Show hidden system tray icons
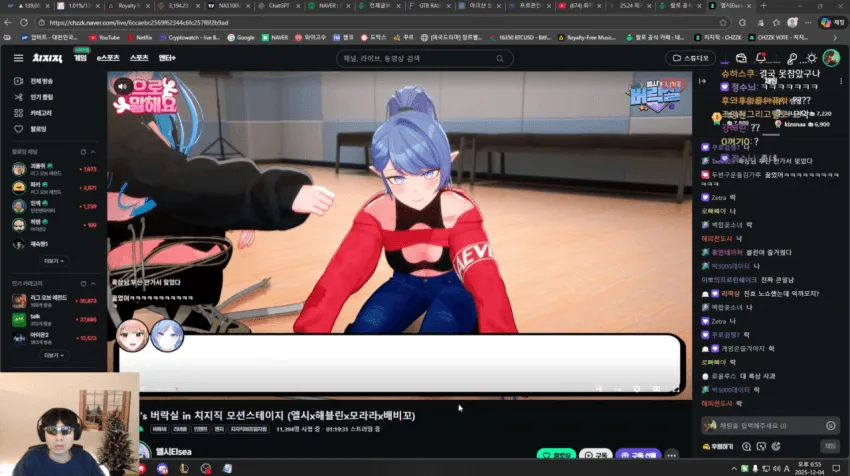Image resolution: width=850 pixels, height=476 pixels. pyautogui.click(x=734, y=468)
